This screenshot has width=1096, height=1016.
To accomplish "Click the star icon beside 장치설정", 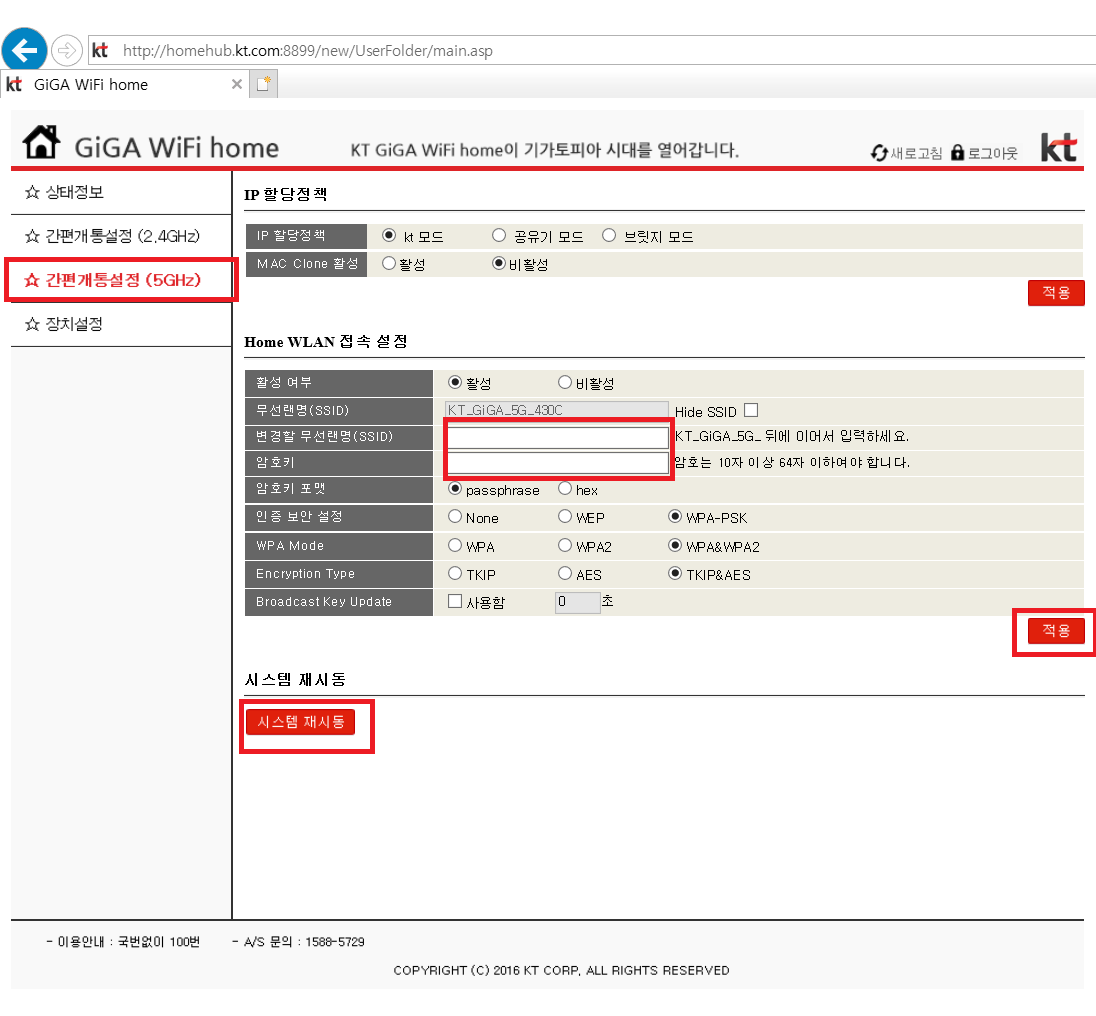I will click(32, 324).
